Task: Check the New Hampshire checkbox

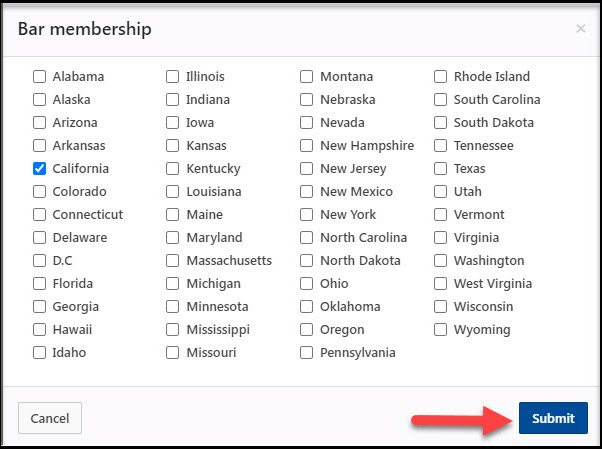Action: 307,146
